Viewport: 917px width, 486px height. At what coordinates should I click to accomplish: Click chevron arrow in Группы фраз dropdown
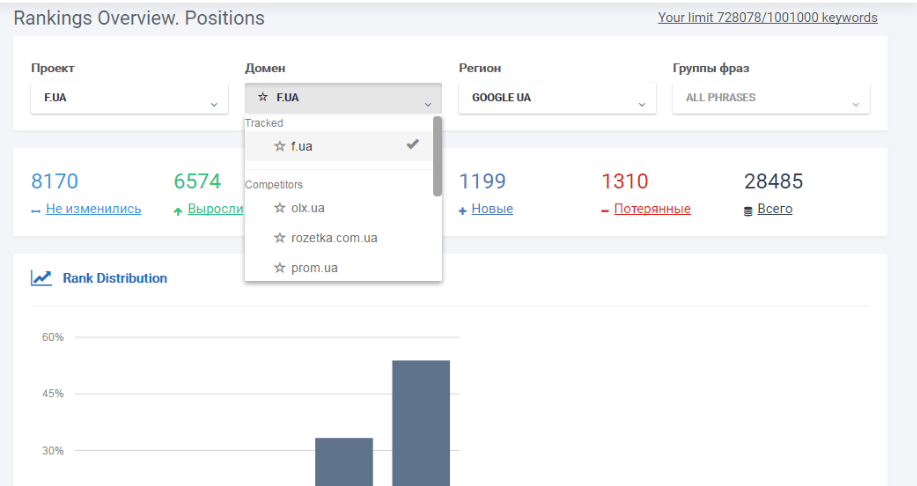[x=856, y=104]
